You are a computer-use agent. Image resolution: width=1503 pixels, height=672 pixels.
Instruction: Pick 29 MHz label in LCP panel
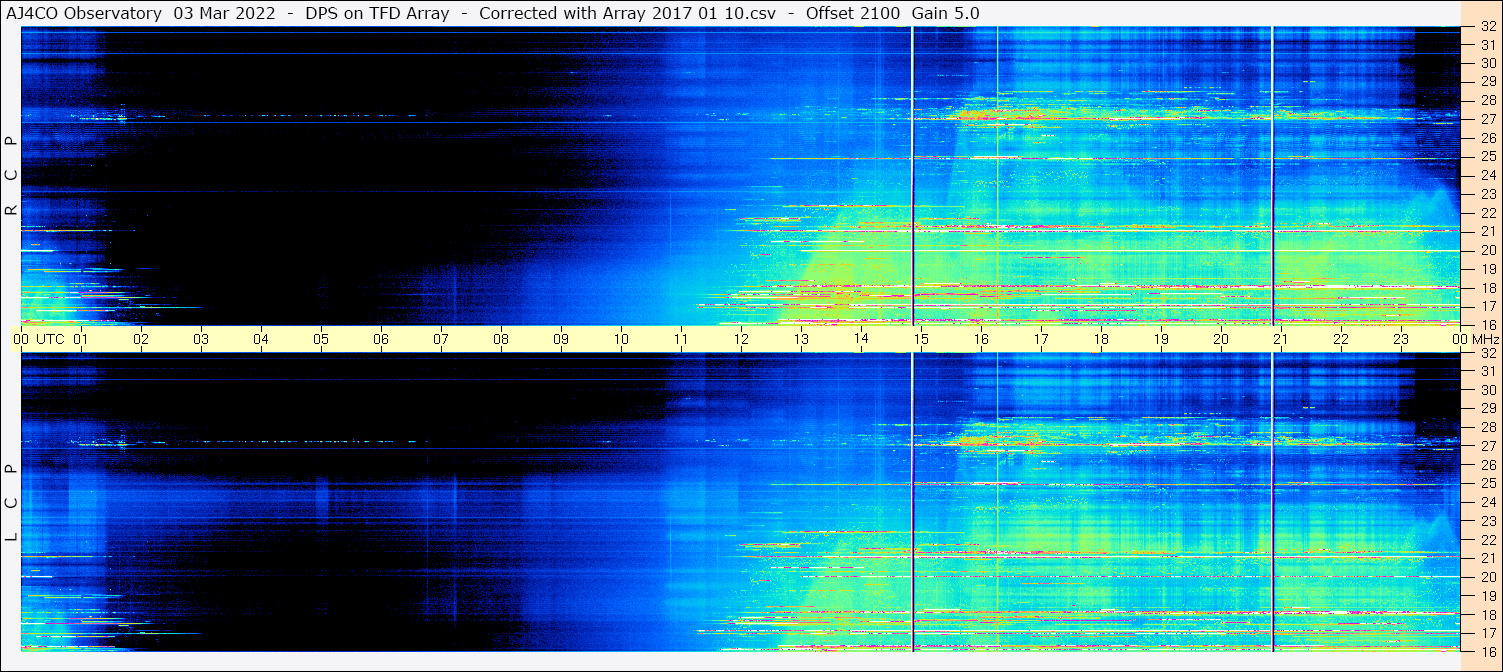1487,409
